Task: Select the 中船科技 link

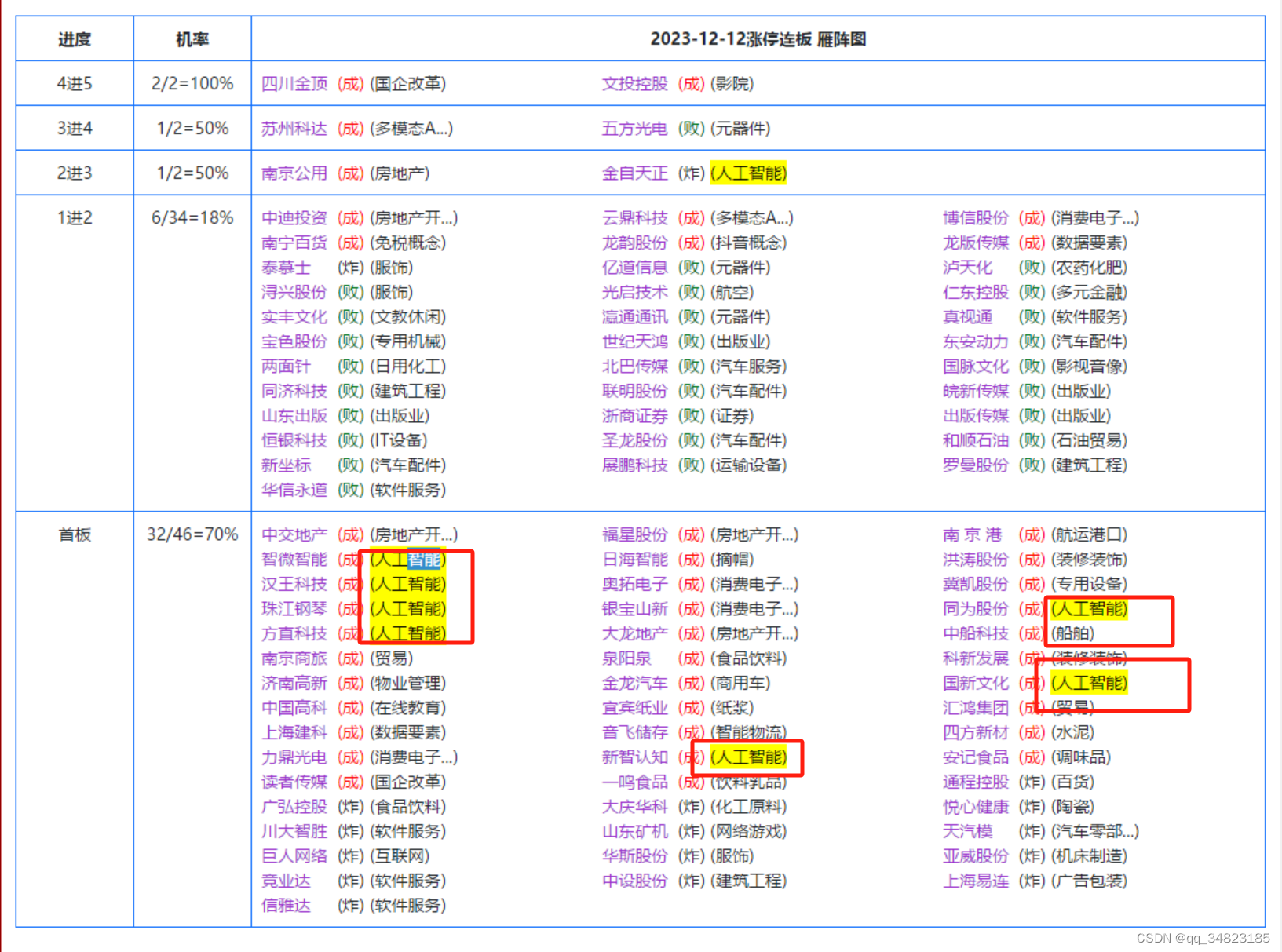Action: [x=976, y=634]
